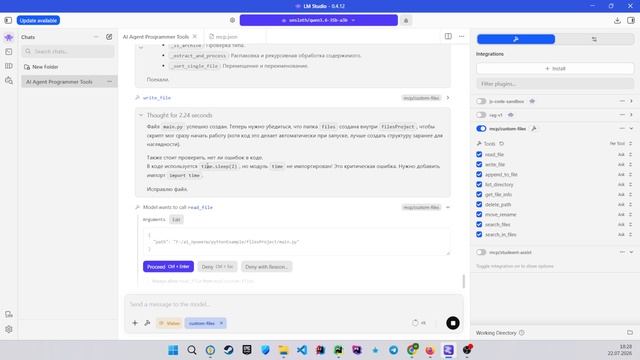Open downloads manager icon at sidebar bottom
The height and width of the screenshot is (360, 640).
point(9,314)
